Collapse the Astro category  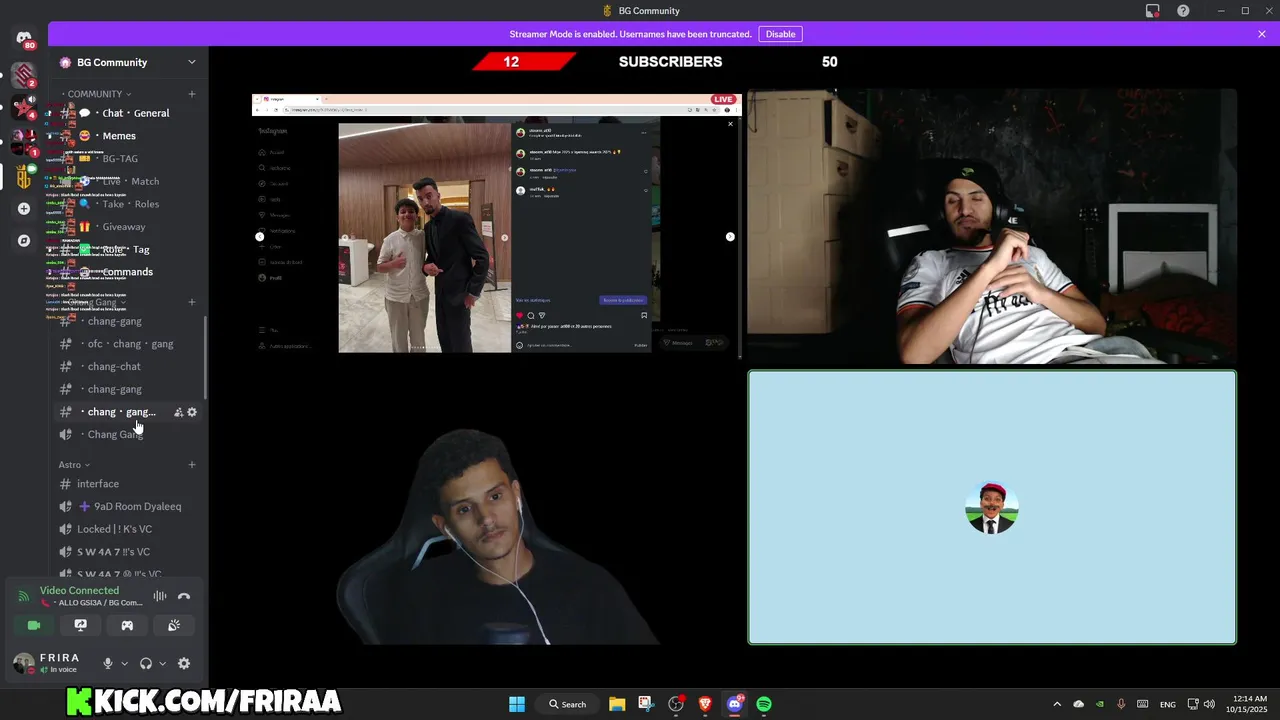pos(74,465)
